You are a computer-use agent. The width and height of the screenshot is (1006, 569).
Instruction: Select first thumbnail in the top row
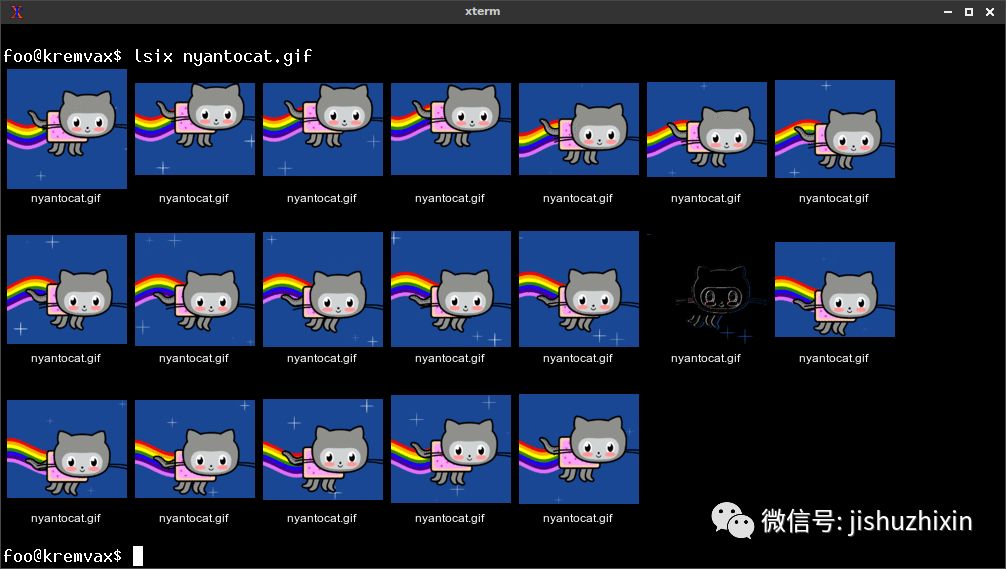(67, 129)
